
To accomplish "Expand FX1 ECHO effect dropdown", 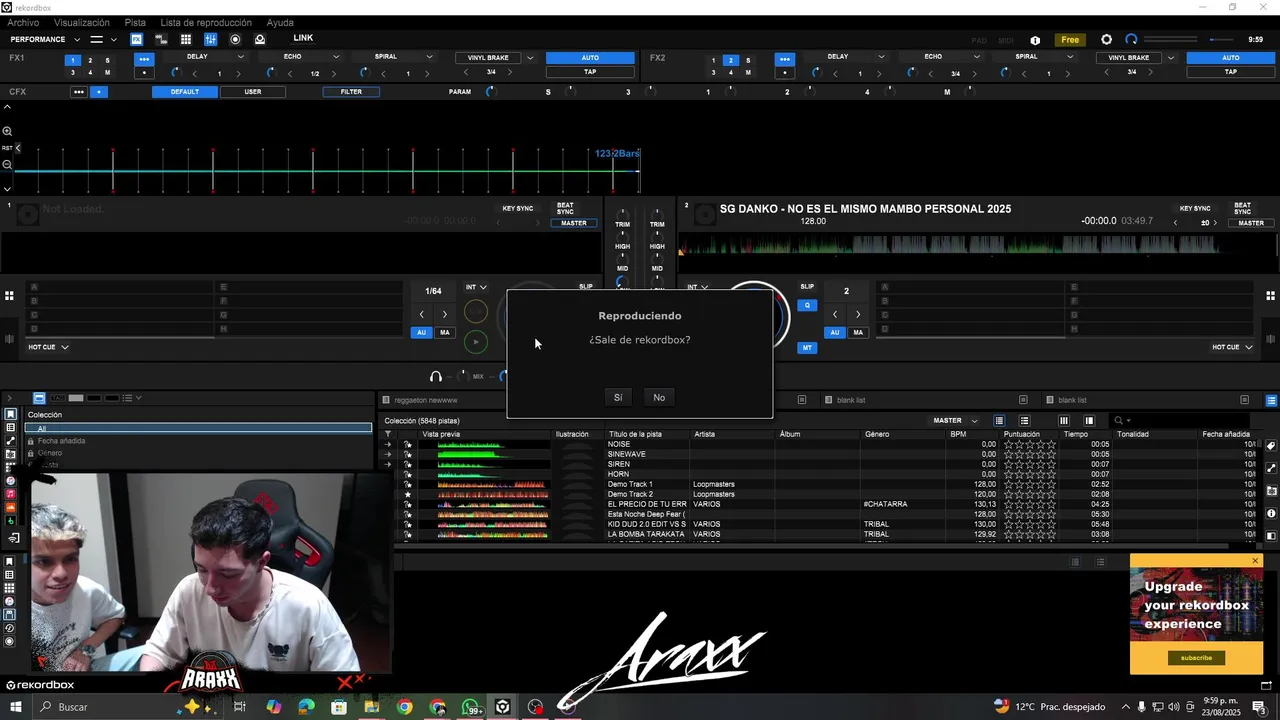I will point(336,57).
